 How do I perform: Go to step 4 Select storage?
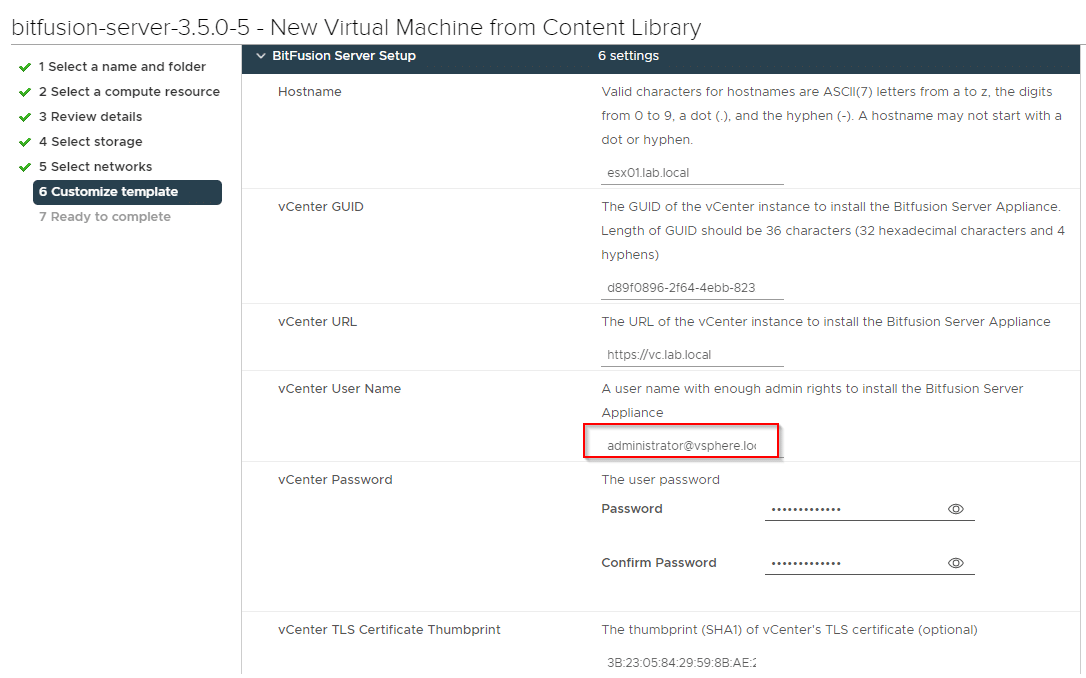[x=90, y=141]
